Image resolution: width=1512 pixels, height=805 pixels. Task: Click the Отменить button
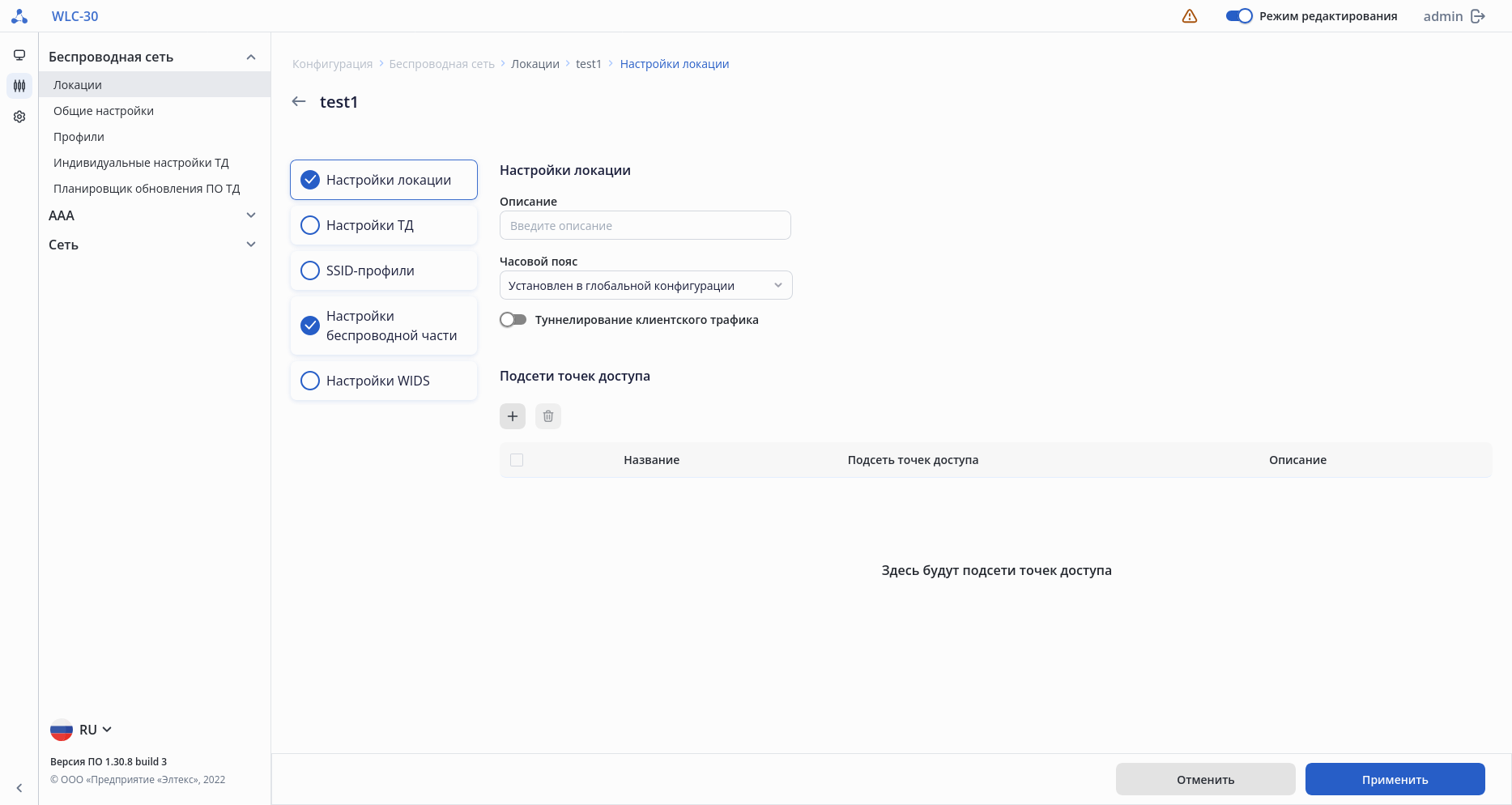point(1205,779)
